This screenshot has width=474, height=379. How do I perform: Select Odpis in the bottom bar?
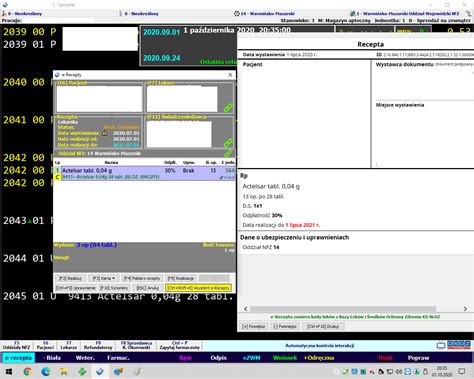point(218,358)
